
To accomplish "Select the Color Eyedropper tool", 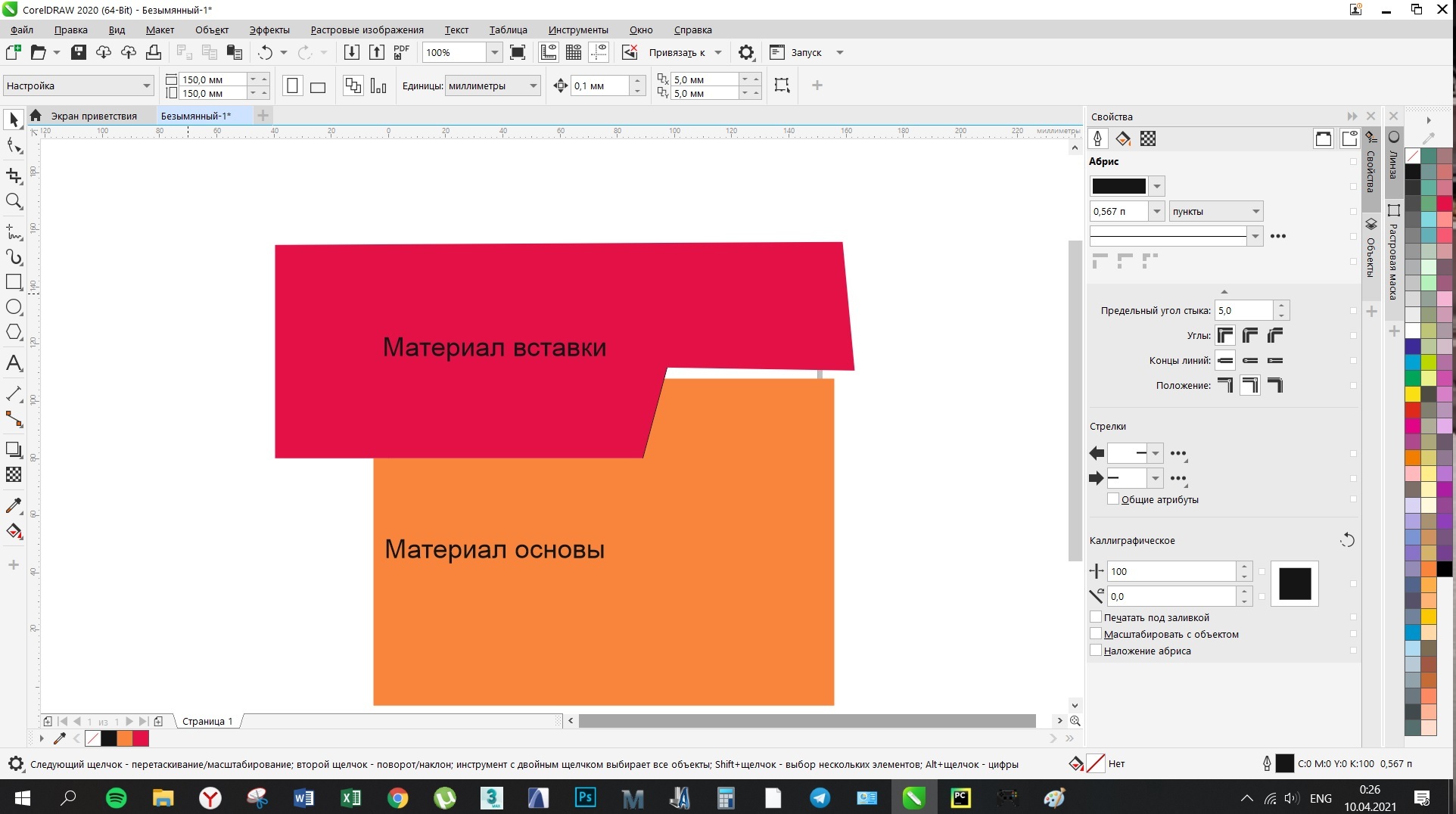I will (14, 505).
